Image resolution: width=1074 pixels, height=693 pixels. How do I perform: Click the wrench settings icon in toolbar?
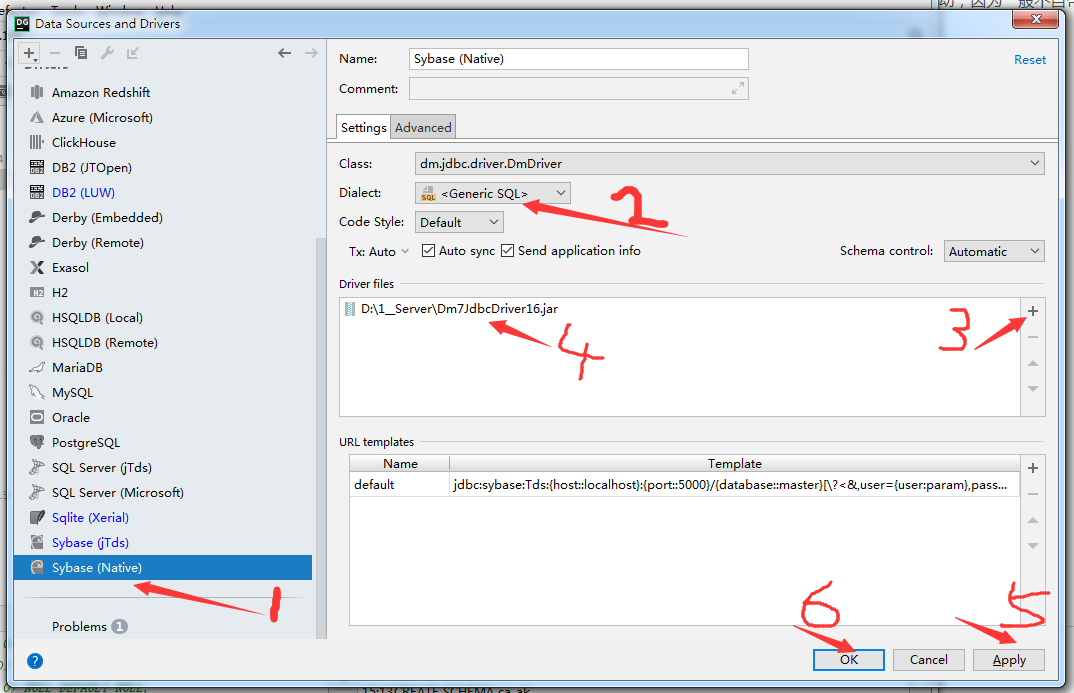[107, 53]
